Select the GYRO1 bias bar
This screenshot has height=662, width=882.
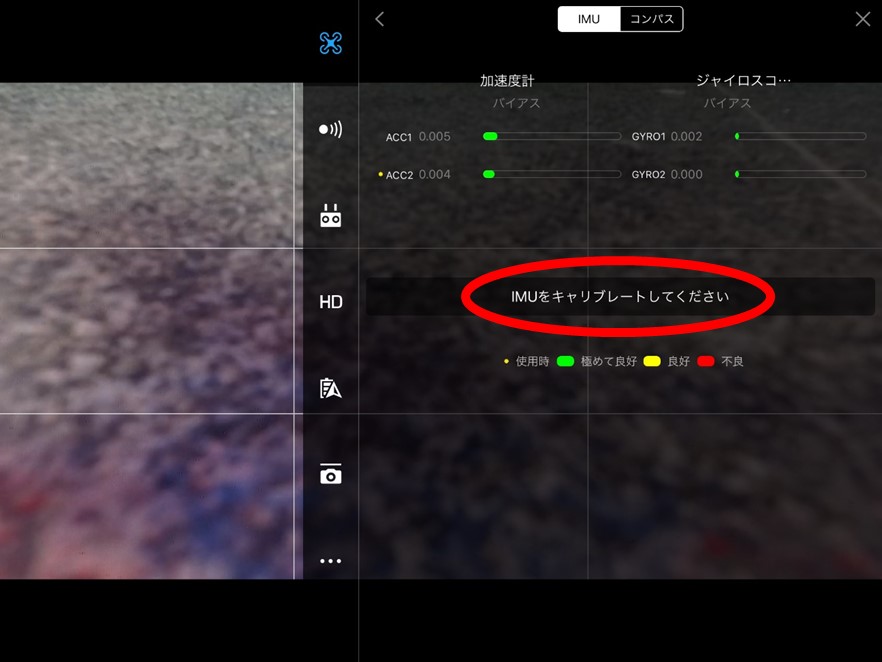(800, 136)
